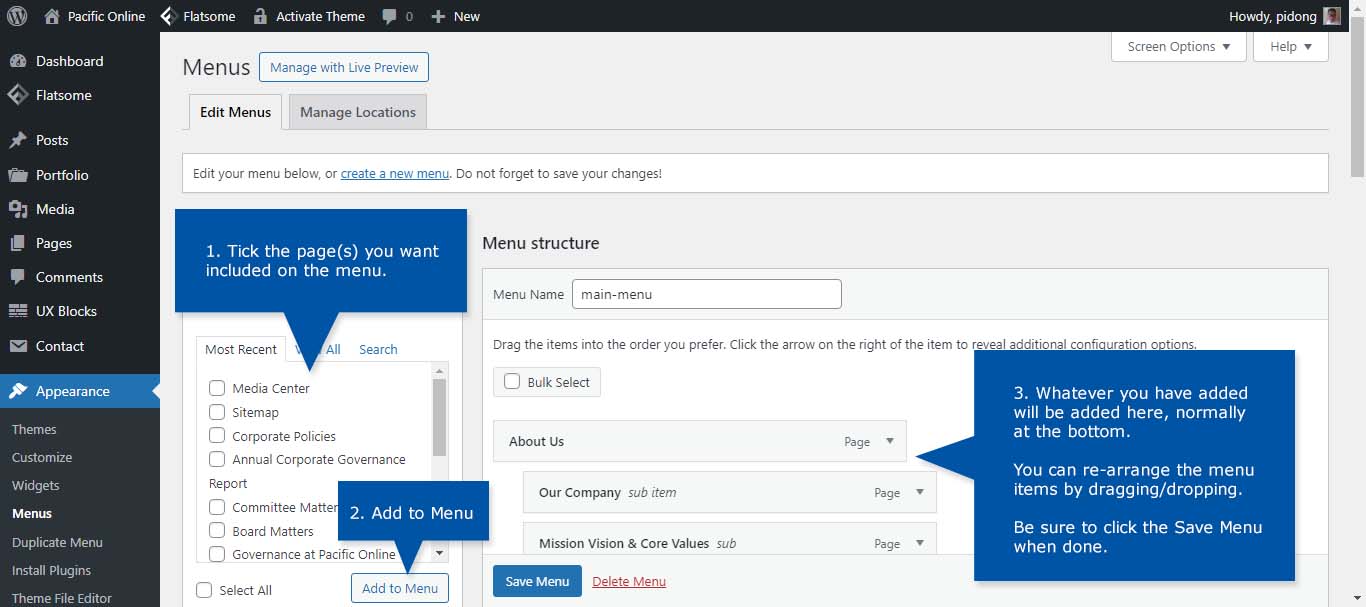Expand the Our Company sub item arrow
The width and height of the screenshot is (1366, 607).
(920, 492)
